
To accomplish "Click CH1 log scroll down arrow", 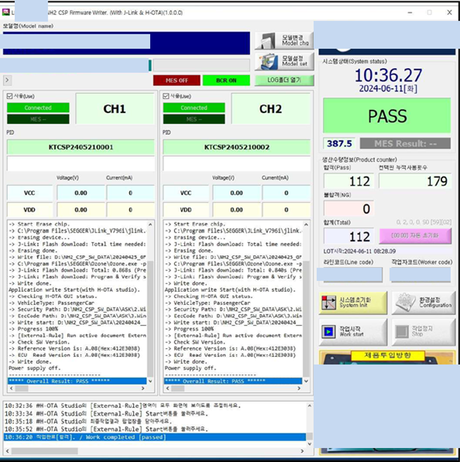I will click(x=150, y=381).
